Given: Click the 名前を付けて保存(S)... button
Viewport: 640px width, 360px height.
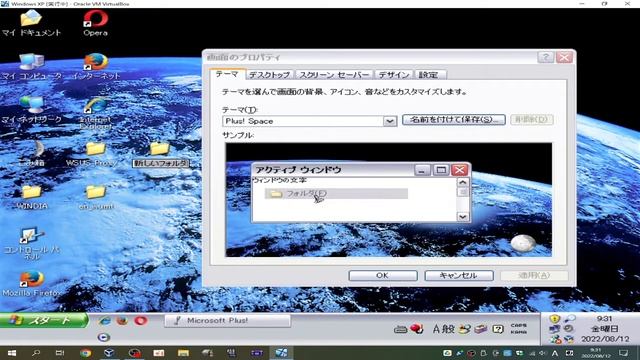Looking at the screenshot, I should coord(454,120).
